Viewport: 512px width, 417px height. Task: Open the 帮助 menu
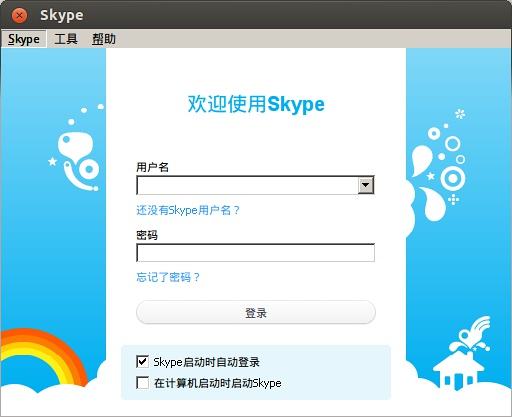[104, 39]
